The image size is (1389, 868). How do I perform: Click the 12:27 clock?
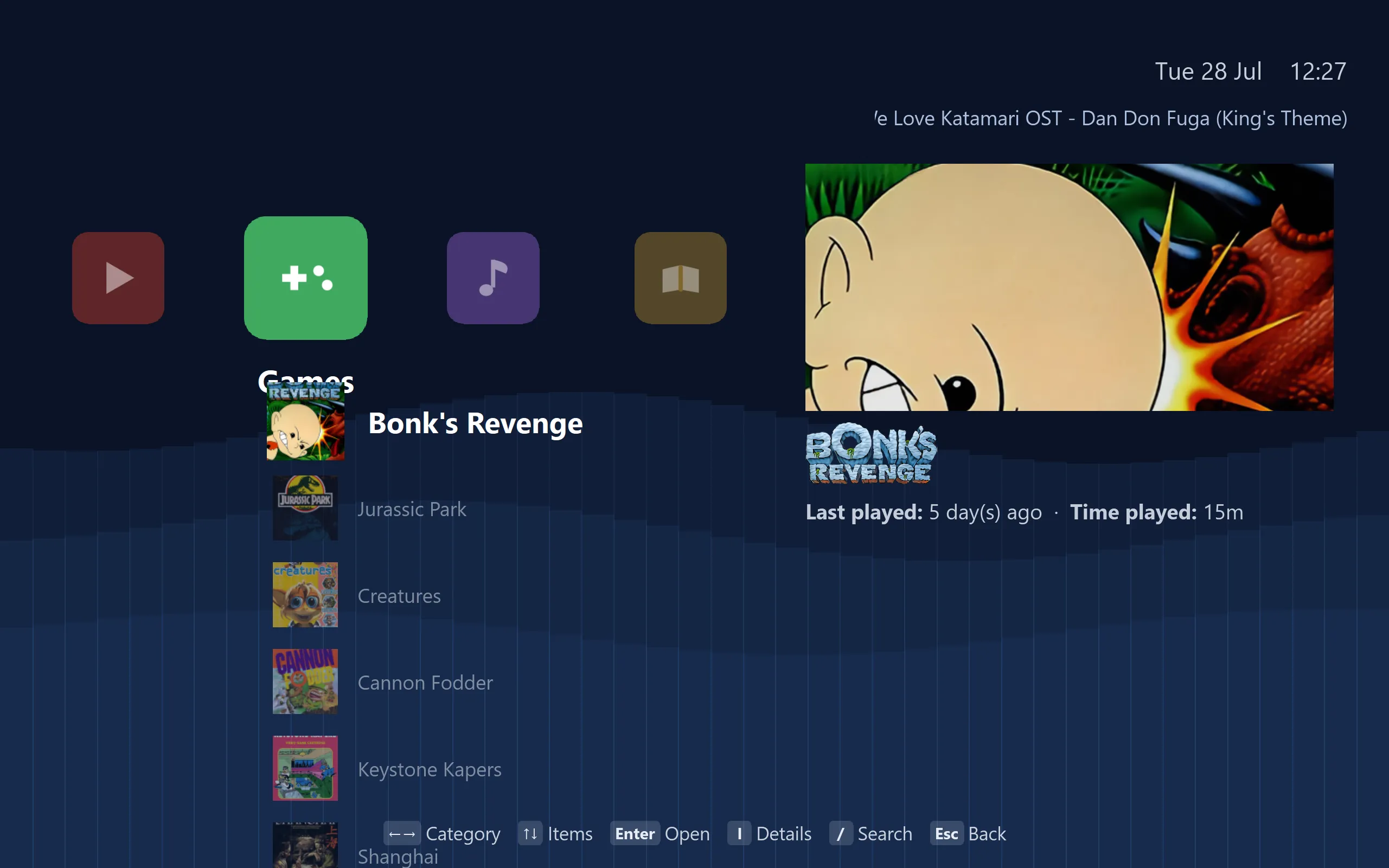coord(1318,71)
